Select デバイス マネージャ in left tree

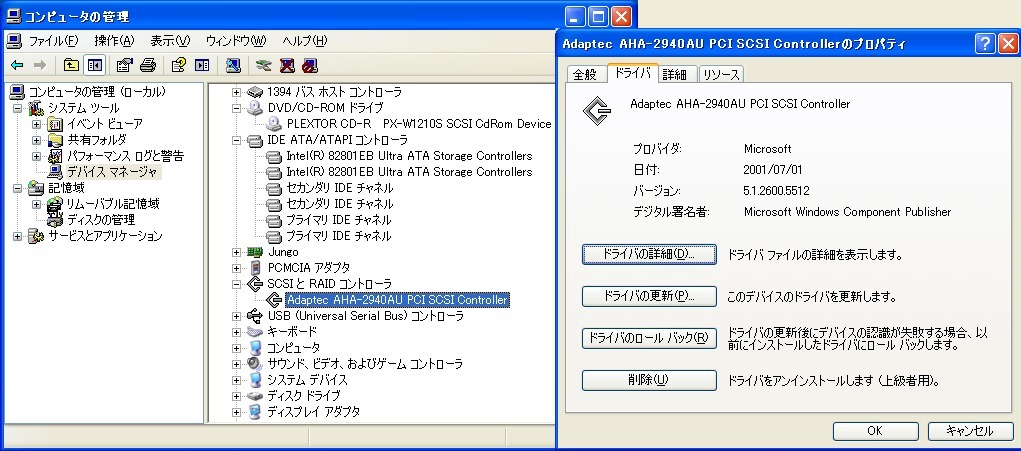click(x=113, y=172)
